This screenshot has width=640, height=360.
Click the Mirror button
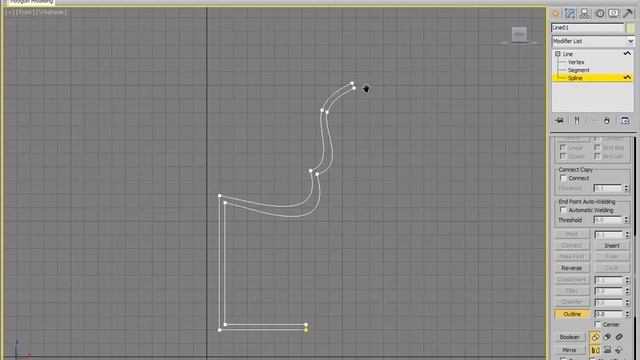(x=569, y=350)
